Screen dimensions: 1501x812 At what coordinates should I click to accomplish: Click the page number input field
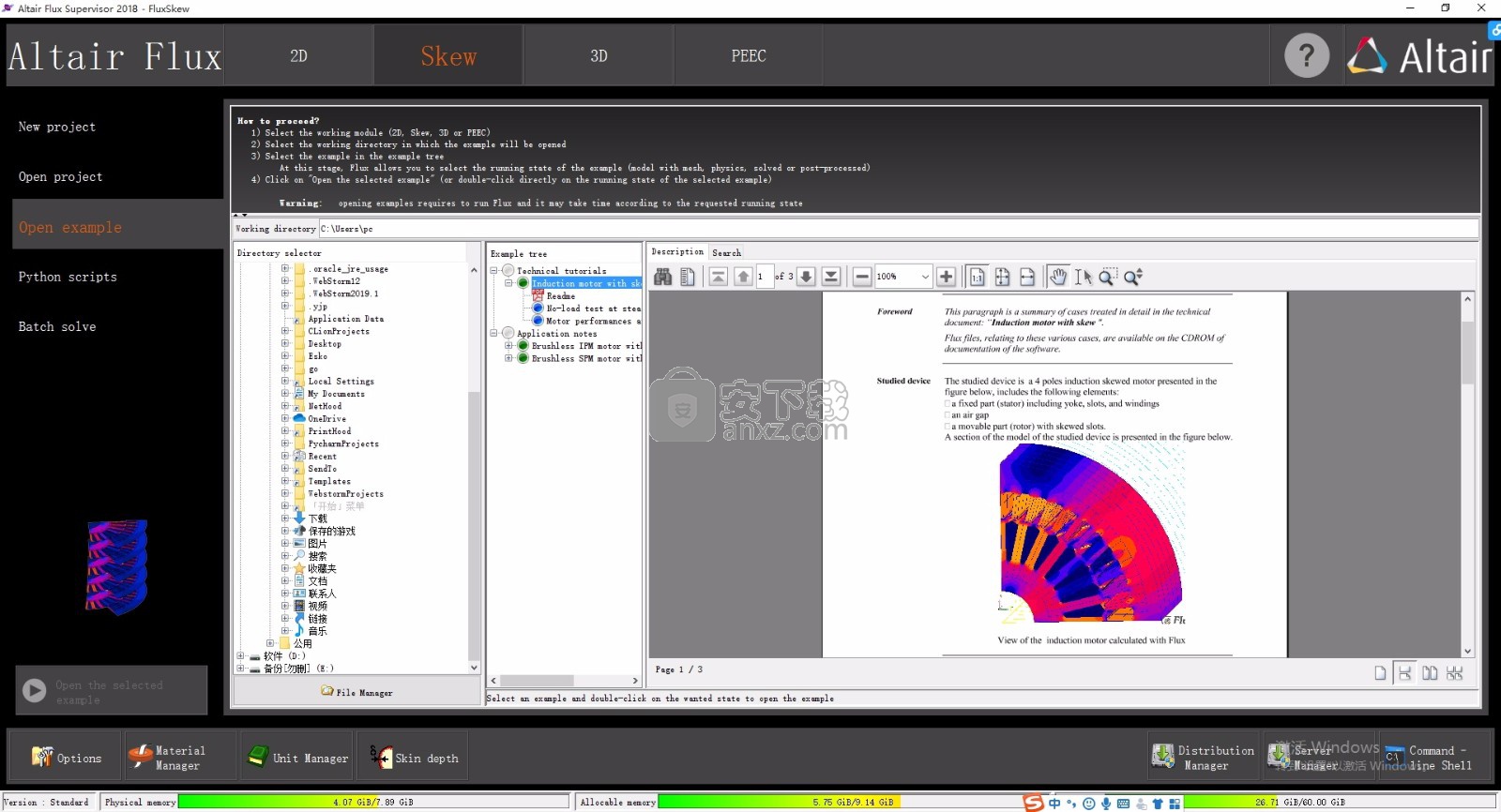(764, 277)
